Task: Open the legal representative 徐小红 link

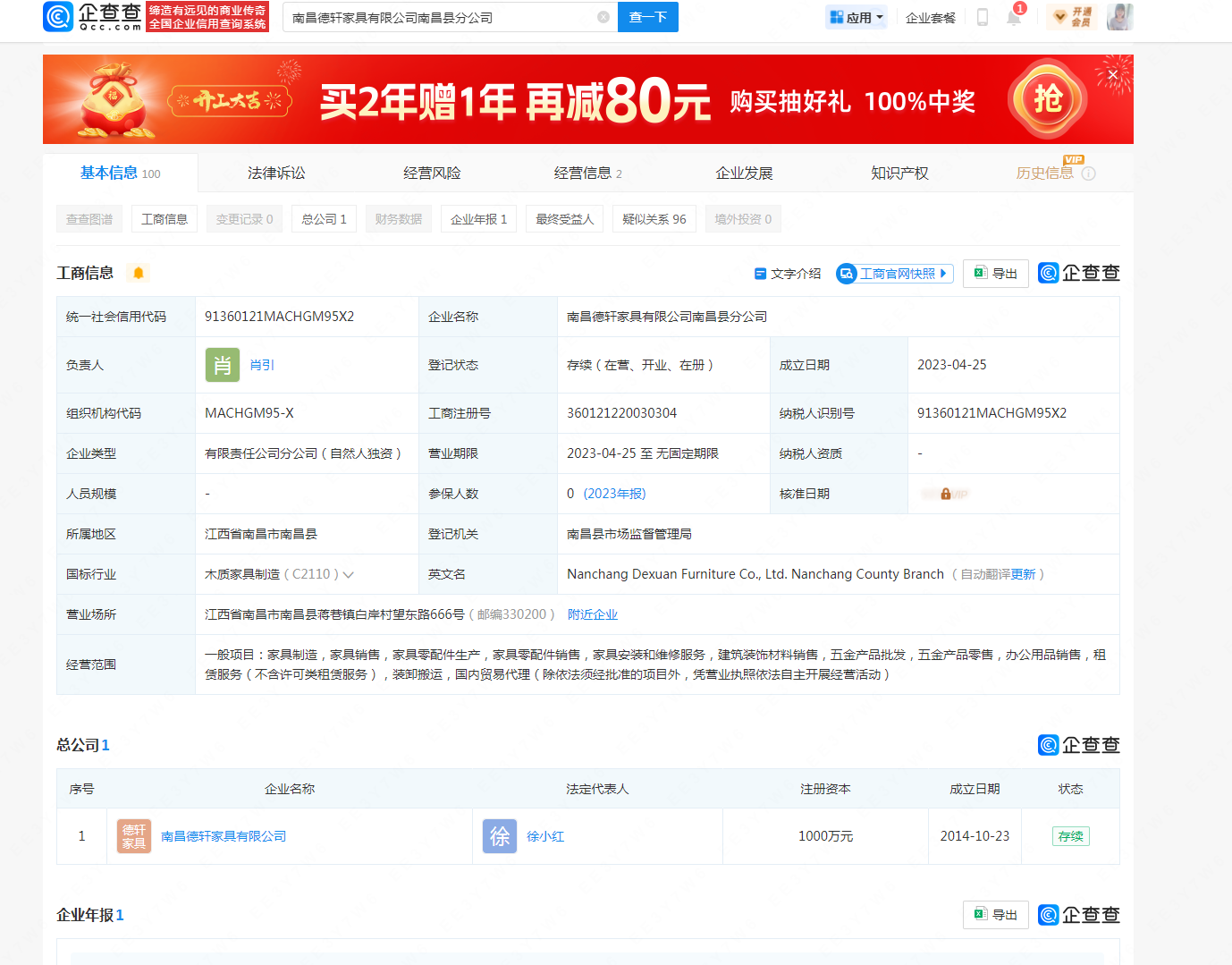Action: click(545, 836)
